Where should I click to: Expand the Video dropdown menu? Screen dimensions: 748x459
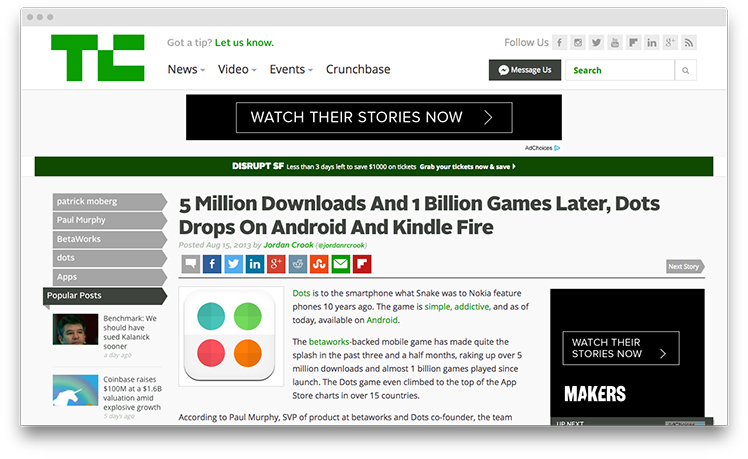237,70
